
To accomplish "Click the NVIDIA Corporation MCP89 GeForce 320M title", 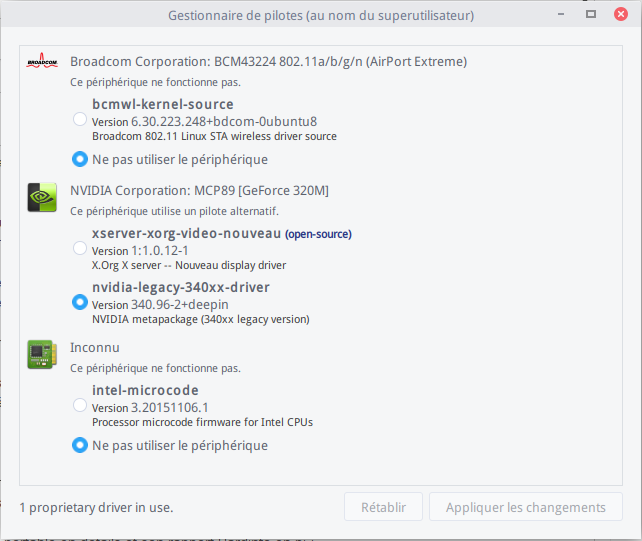I will tap(199, 190).
